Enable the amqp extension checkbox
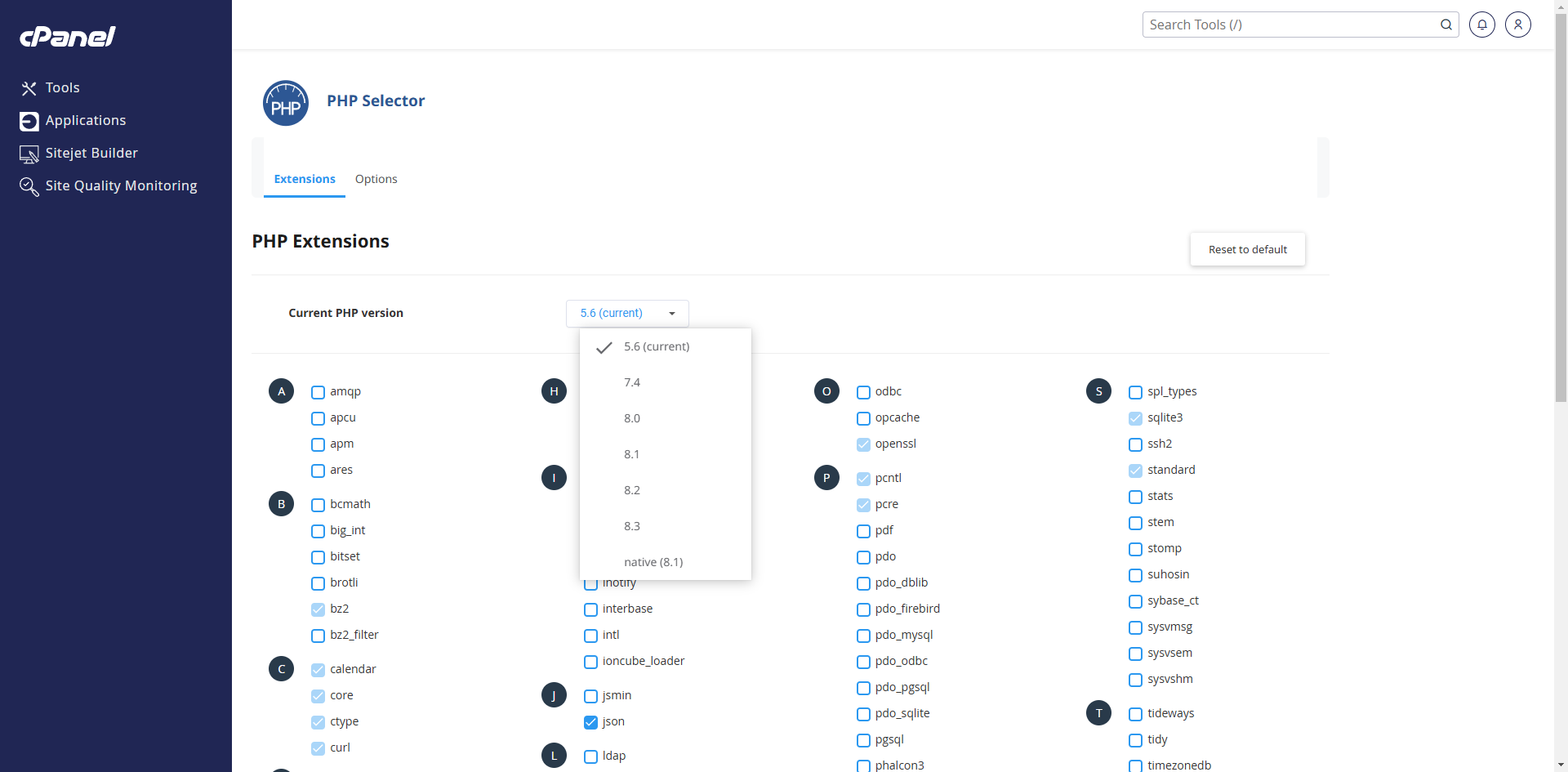 pos(318,392)
